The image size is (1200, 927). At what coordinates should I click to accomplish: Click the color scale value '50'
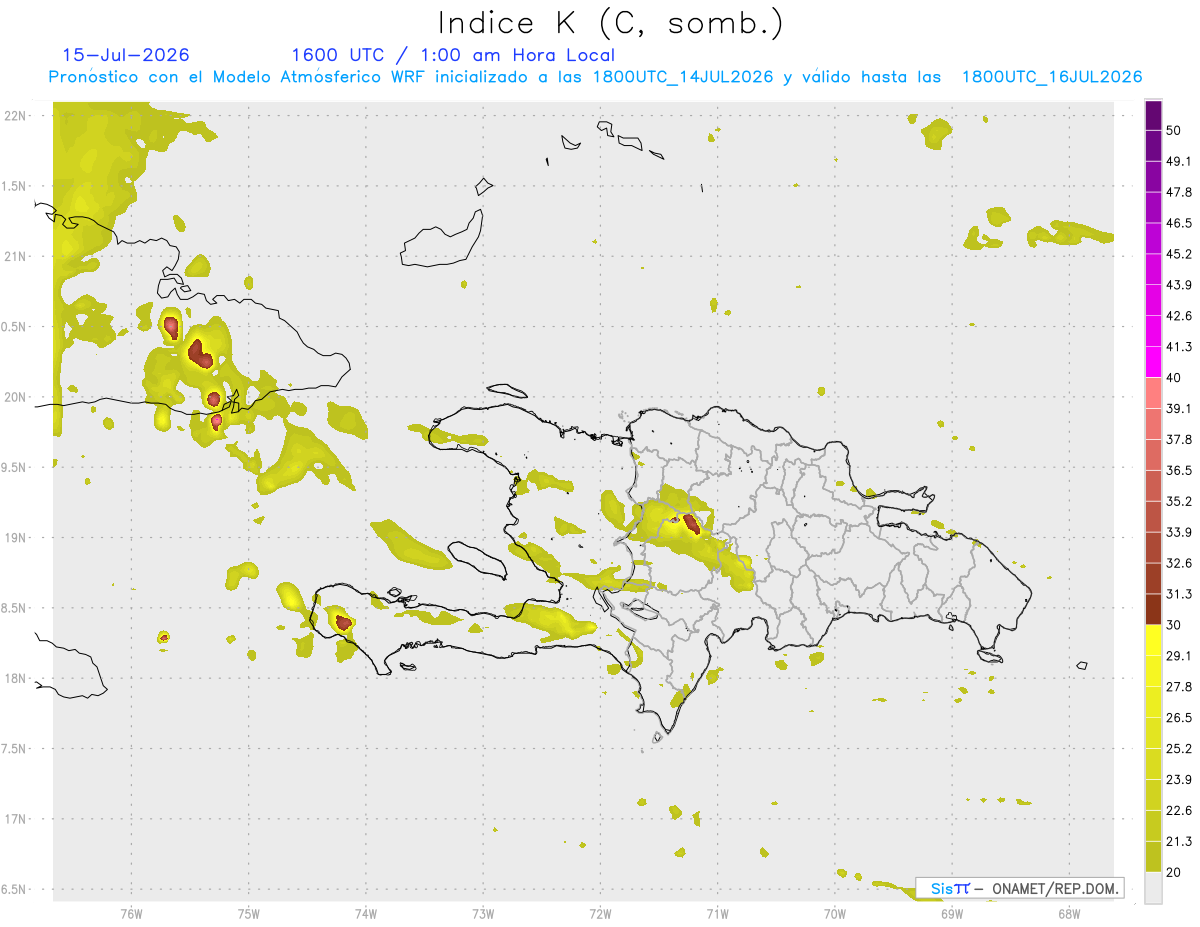pyautogui.click(x=1175, y=131)
